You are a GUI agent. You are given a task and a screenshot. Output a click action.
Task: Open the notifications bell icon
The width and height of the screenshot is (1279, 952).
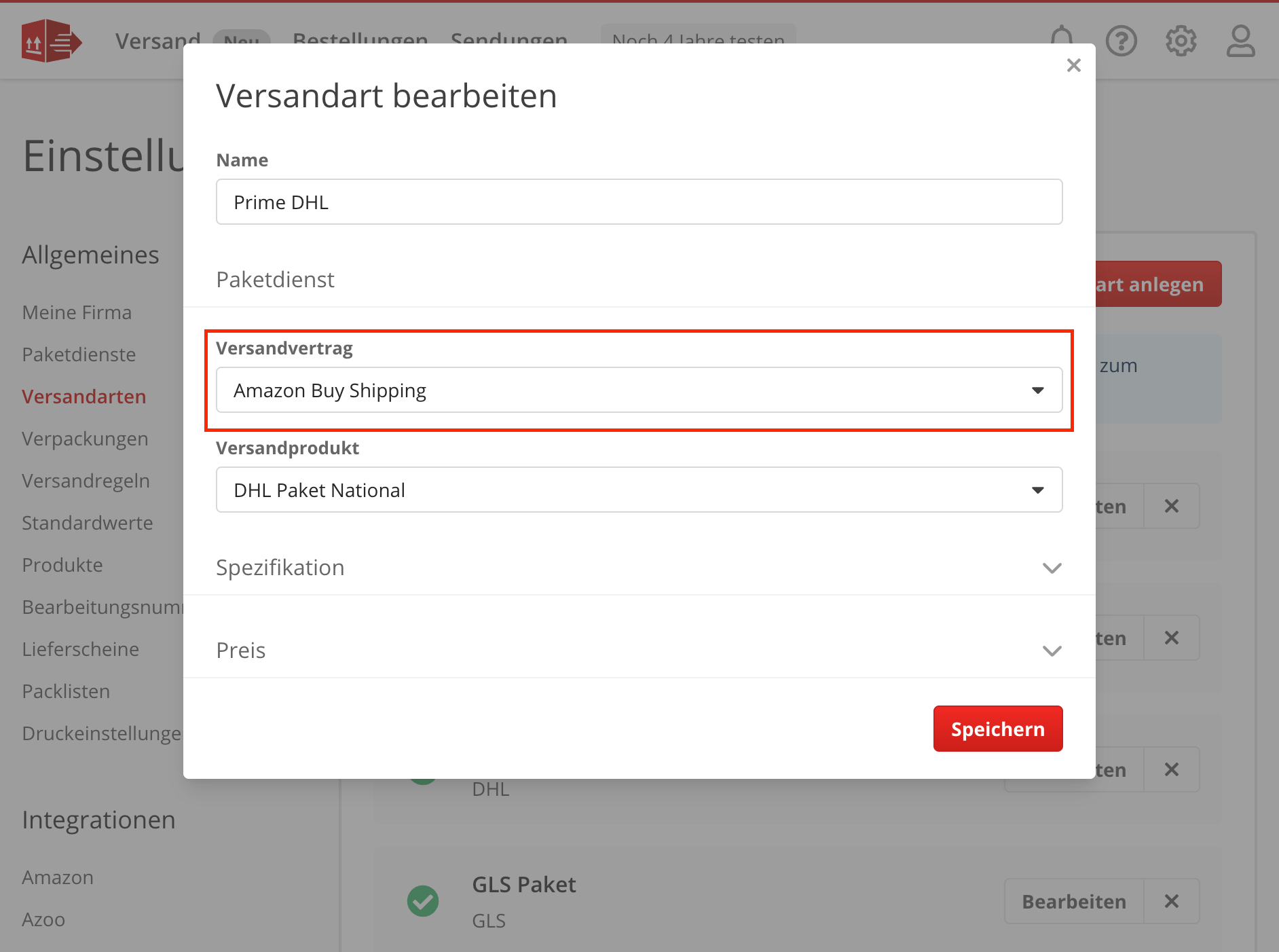(1062, 41)
